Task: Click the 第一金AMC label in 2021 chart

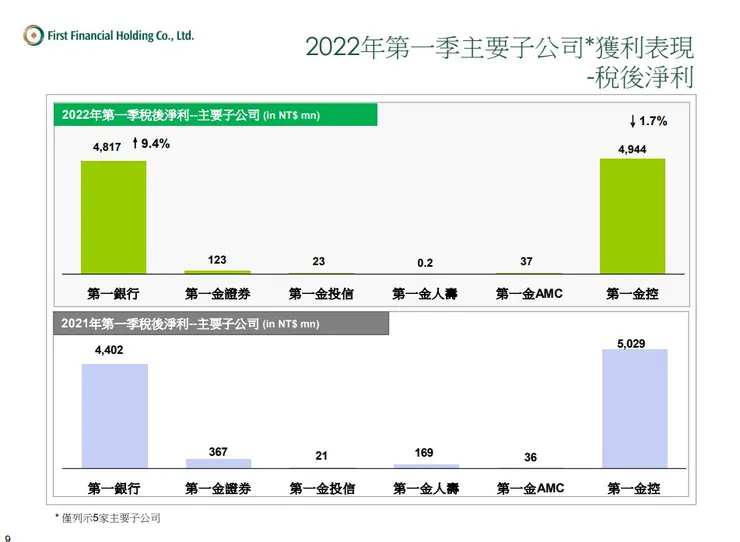Action: pyautogui.click(x=530, y=488)
